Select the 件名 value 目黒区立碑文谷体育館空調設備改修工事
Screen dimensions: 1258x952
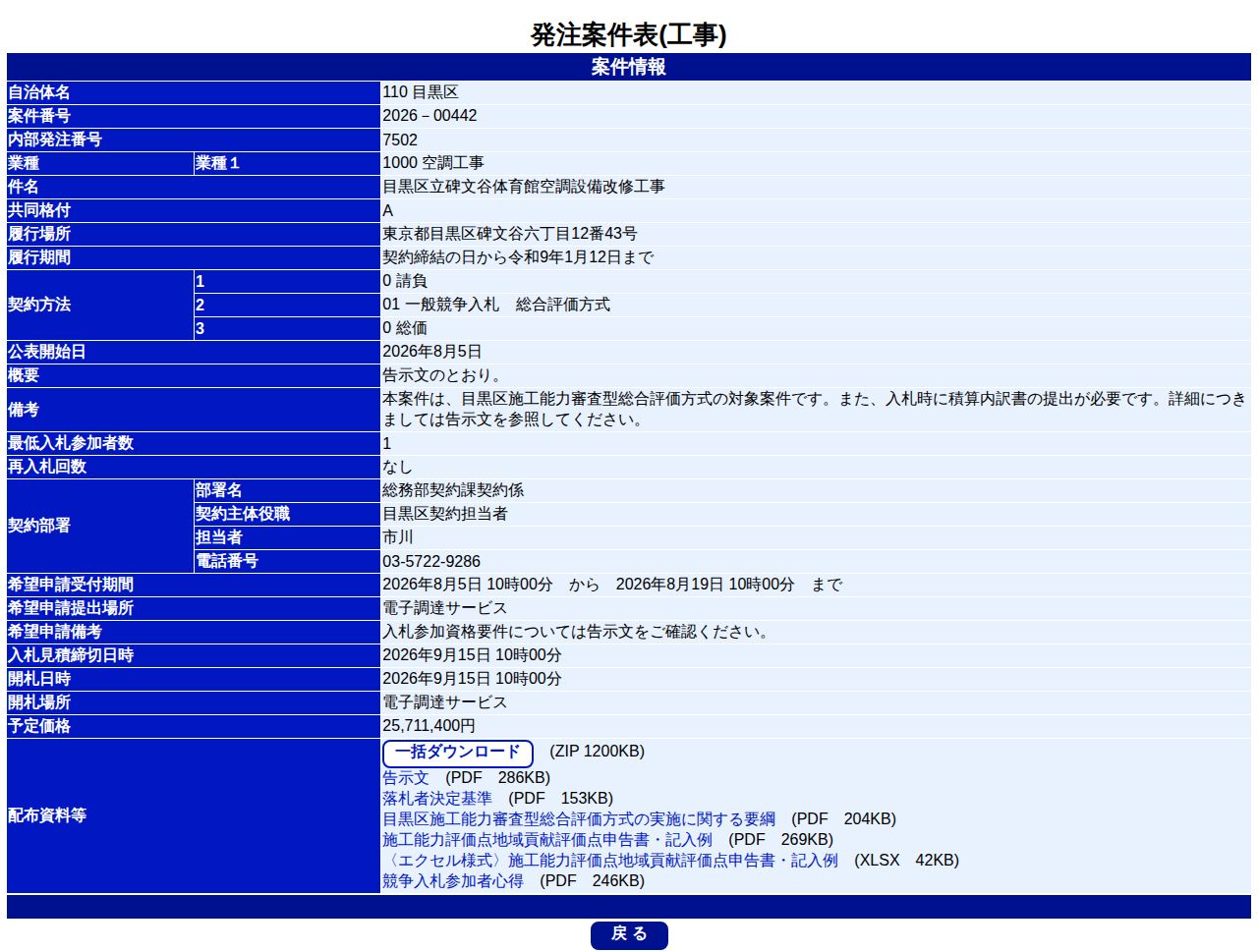(524, 187)
